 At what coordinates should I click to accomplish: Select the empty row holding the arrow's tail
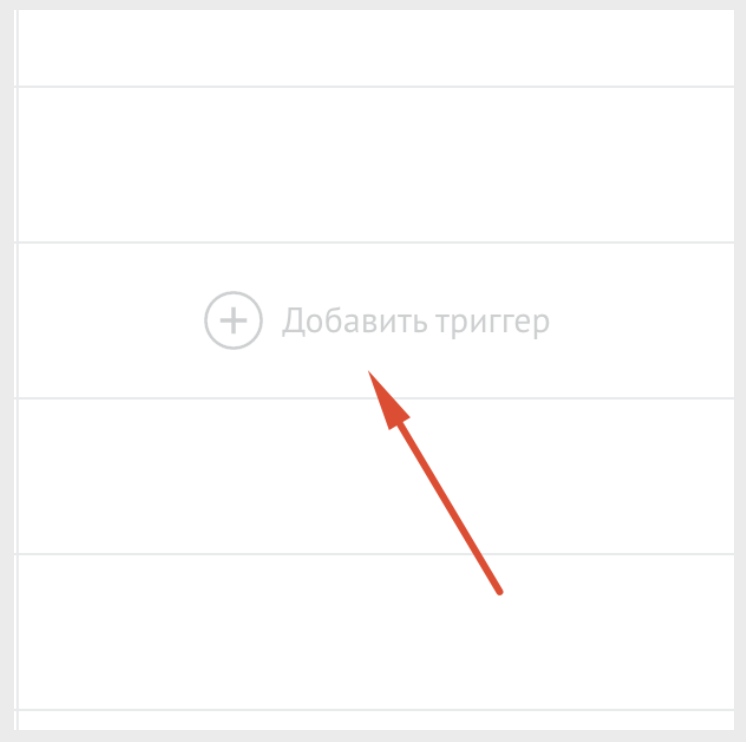pos(376,632)
